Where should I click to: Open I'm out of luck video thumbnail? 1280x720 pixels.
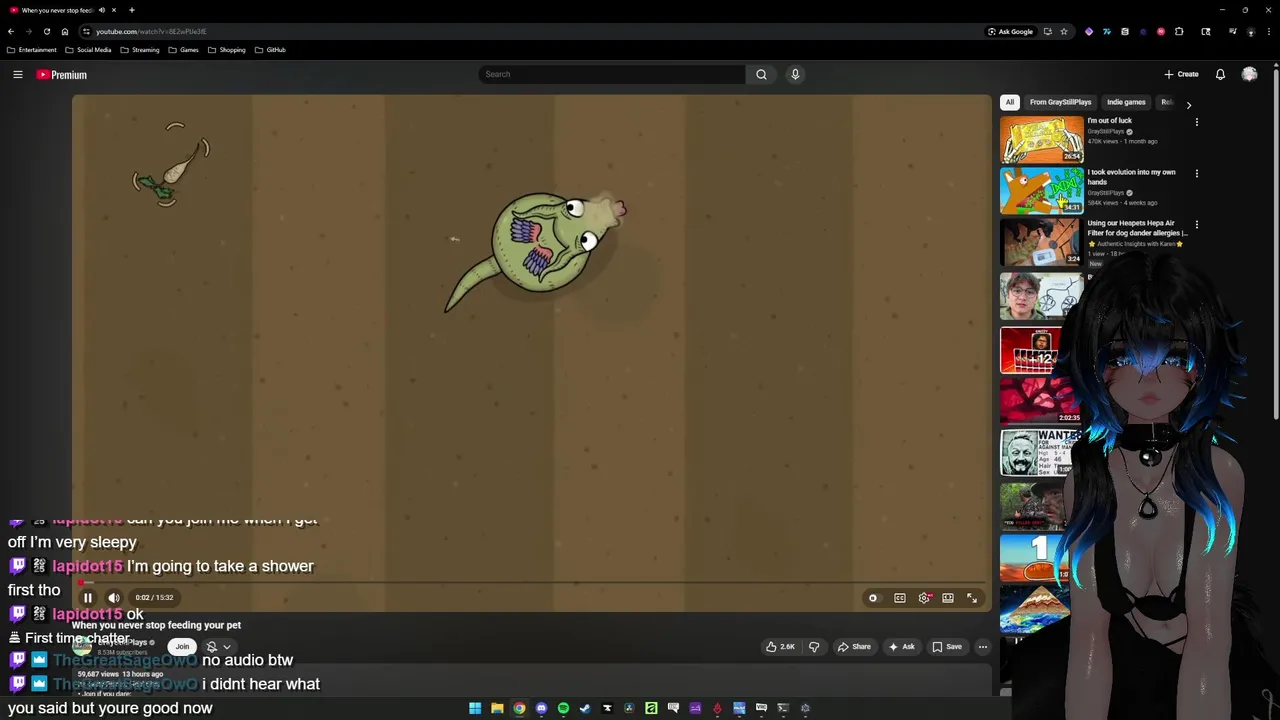coord(1042,139)
